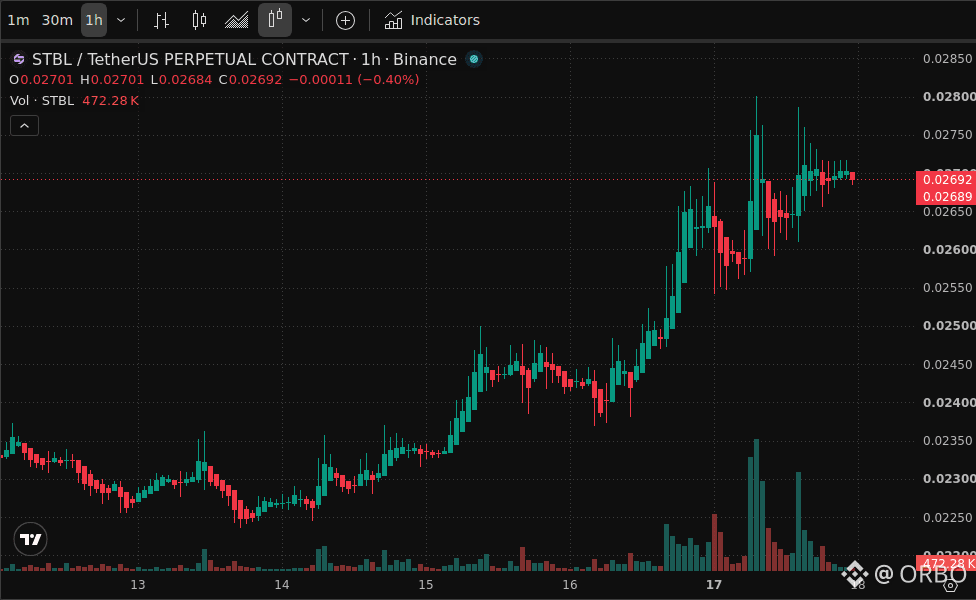This screenshot has width=976, height=600.
Task: Click the Vol · STBL indicator label
Action: pyautogui.click(x=42, y=100)
